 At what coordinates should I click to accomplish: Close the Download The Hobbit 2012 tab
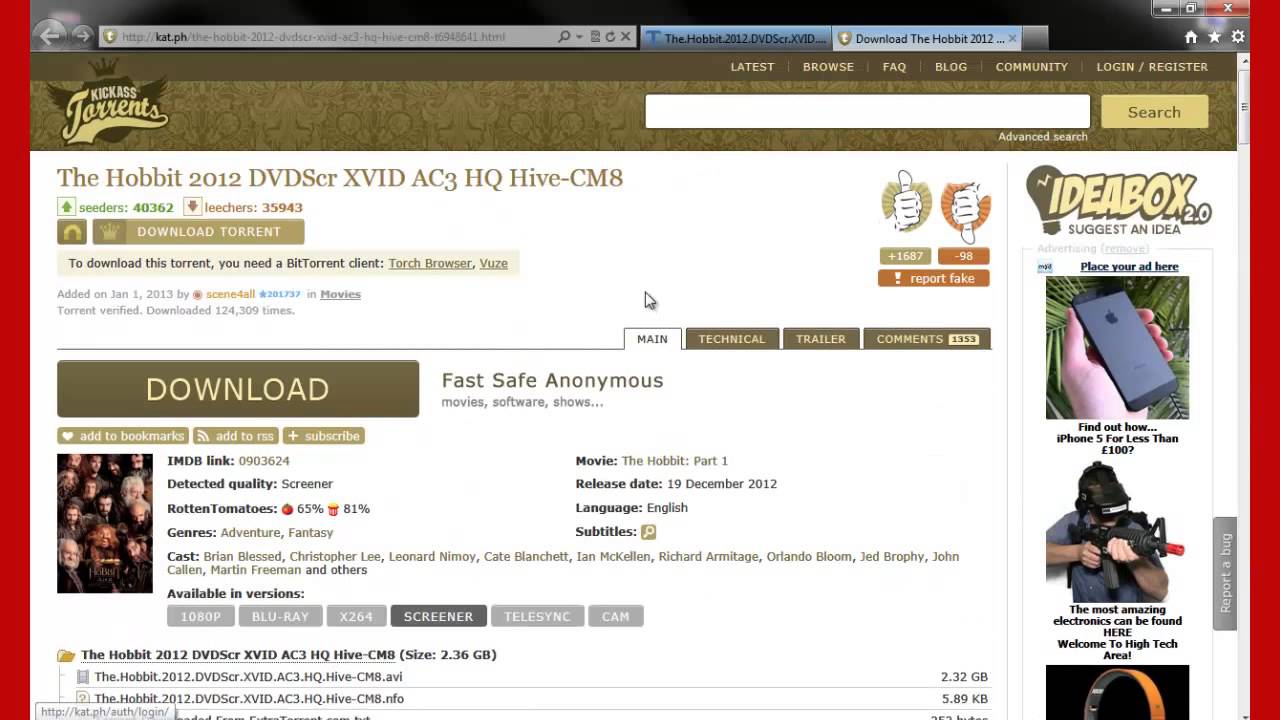[1012, 38]
